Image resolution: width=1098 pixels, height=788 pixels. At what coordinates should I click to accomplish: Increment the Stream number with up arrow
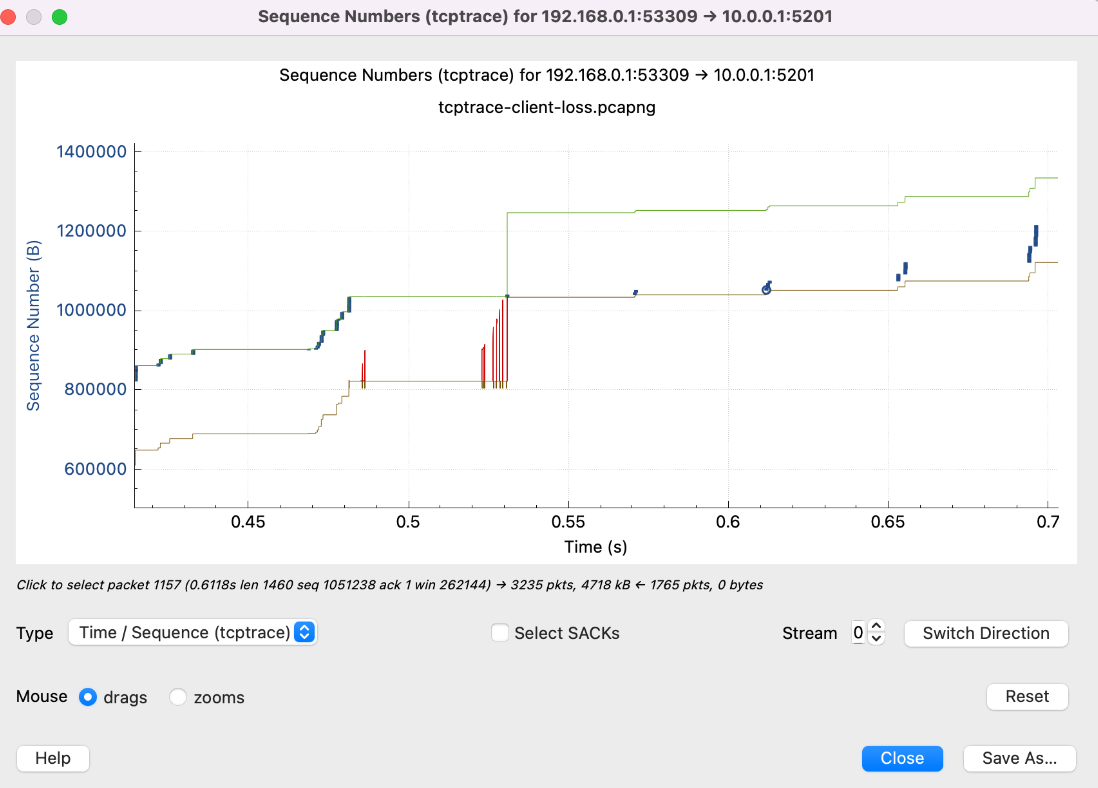(877, 627)
